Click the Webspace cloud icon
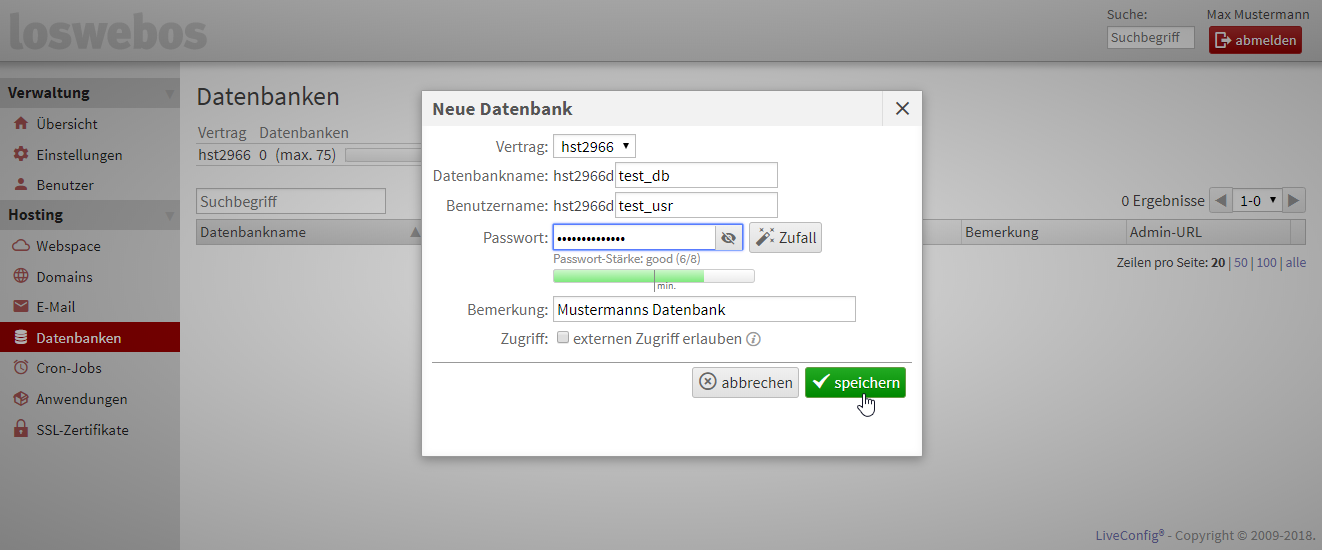This screenshot has height=550, width=1322. 20,246
